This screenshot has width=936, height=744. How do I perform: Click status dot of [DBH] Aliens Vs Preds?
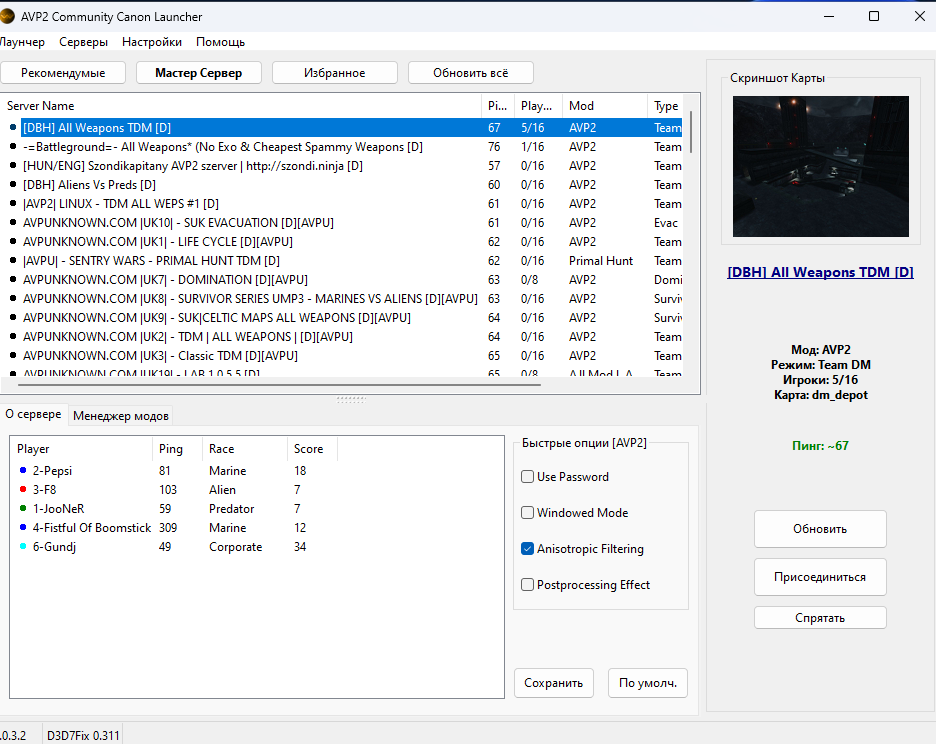13,185
